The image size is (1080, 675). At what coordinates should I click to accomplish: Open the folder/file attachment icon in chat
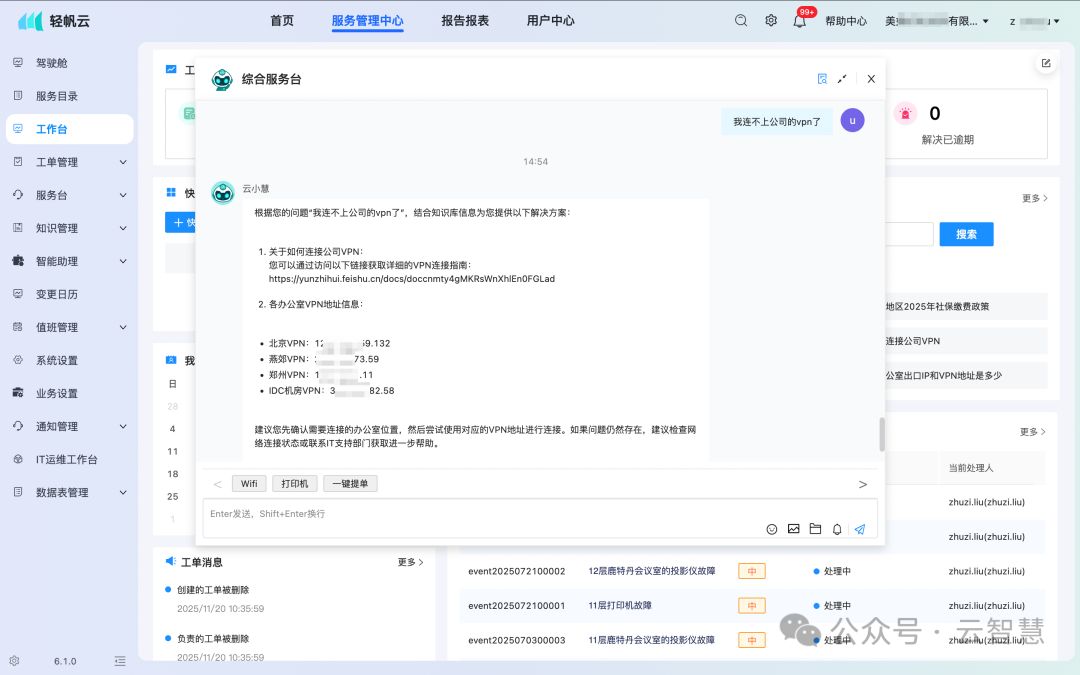(815, 528)
